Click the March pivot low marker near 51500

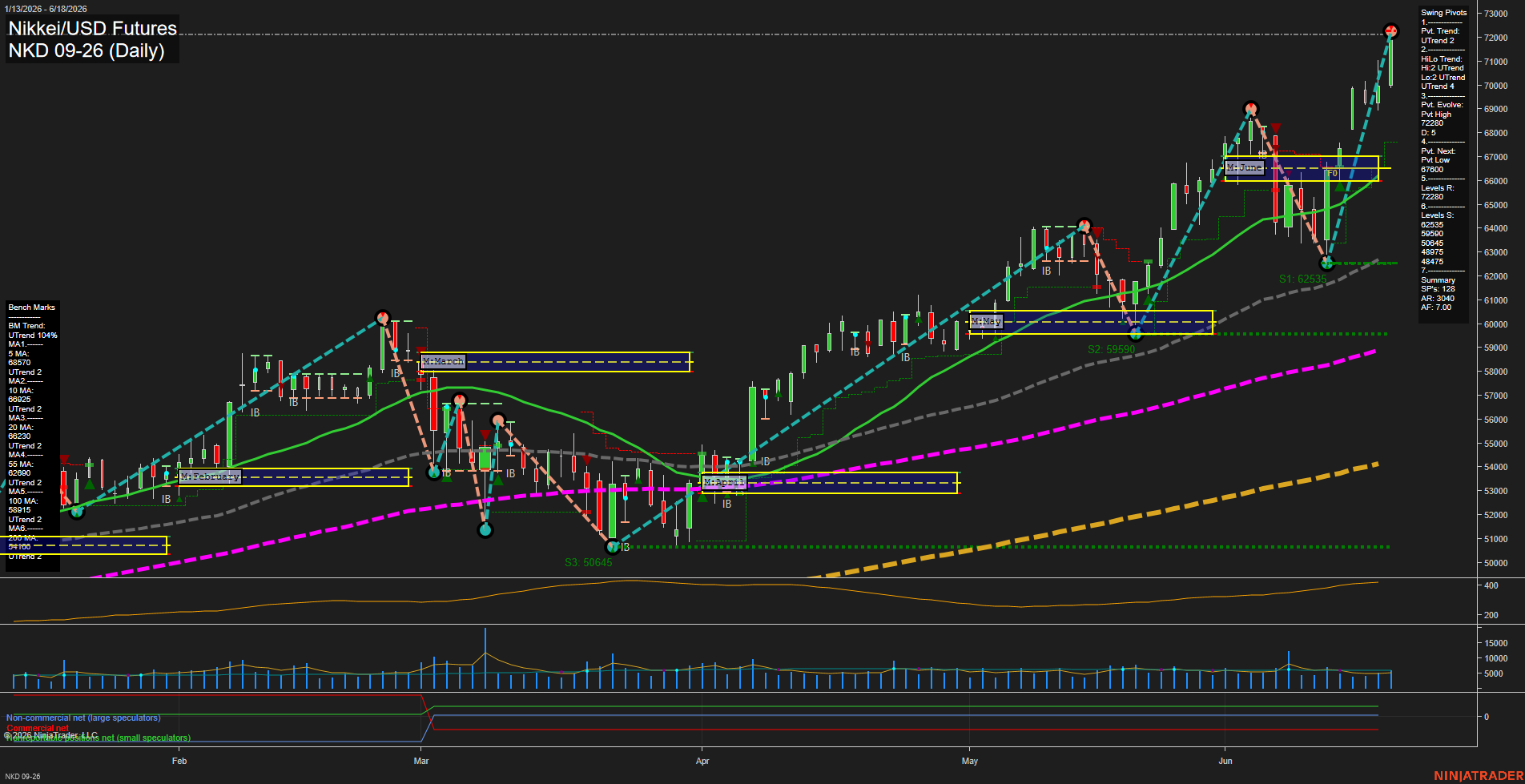[x=485, y=529]
